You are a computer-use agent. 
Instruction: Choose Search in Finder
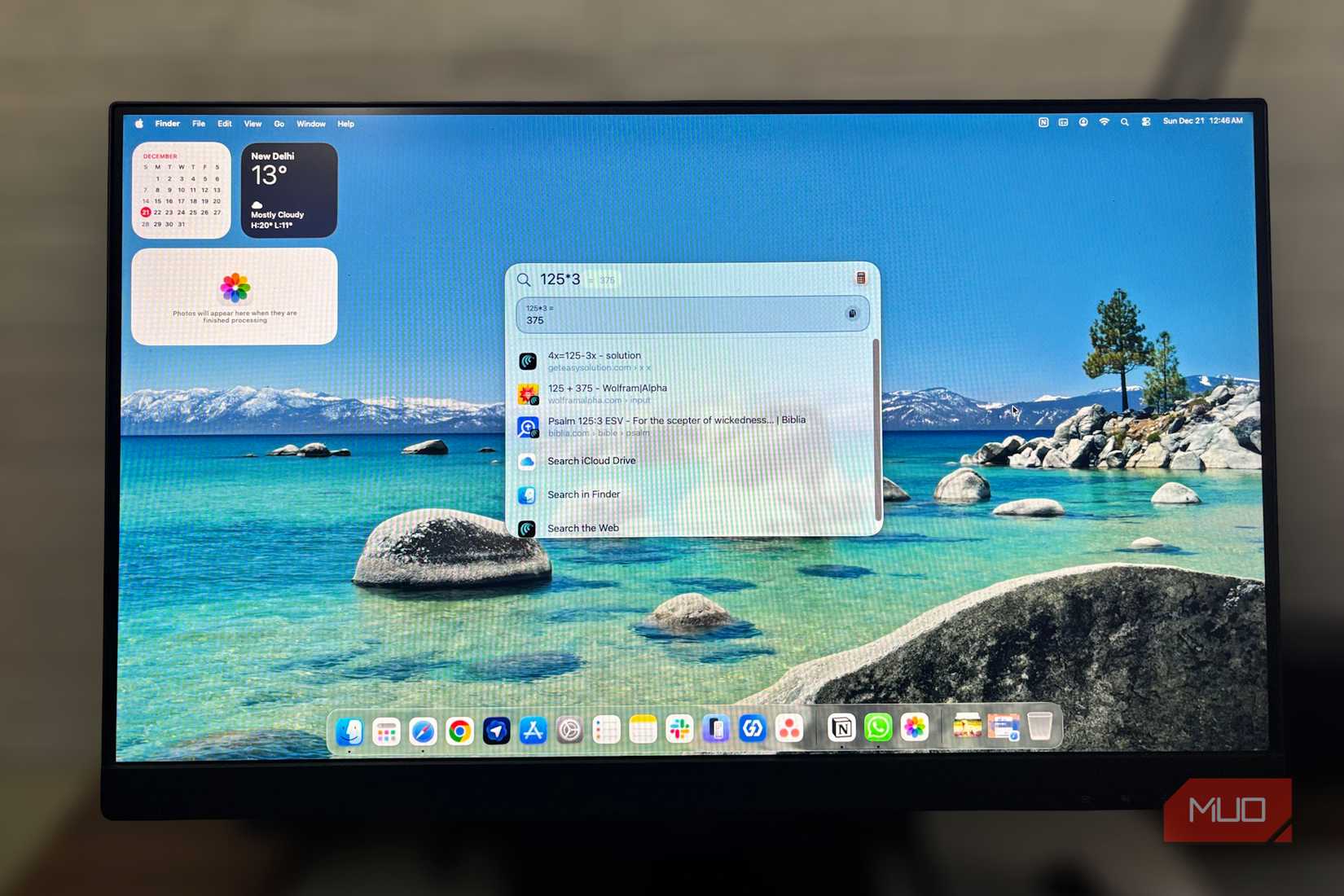pos(692,494)
